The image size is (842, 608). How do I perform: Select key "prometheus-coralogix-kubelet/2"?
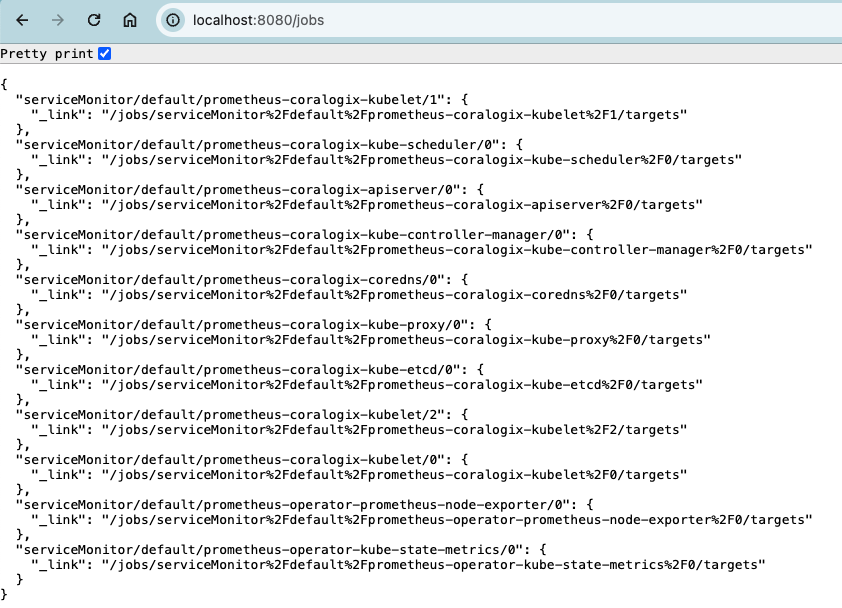click(234, 416)
